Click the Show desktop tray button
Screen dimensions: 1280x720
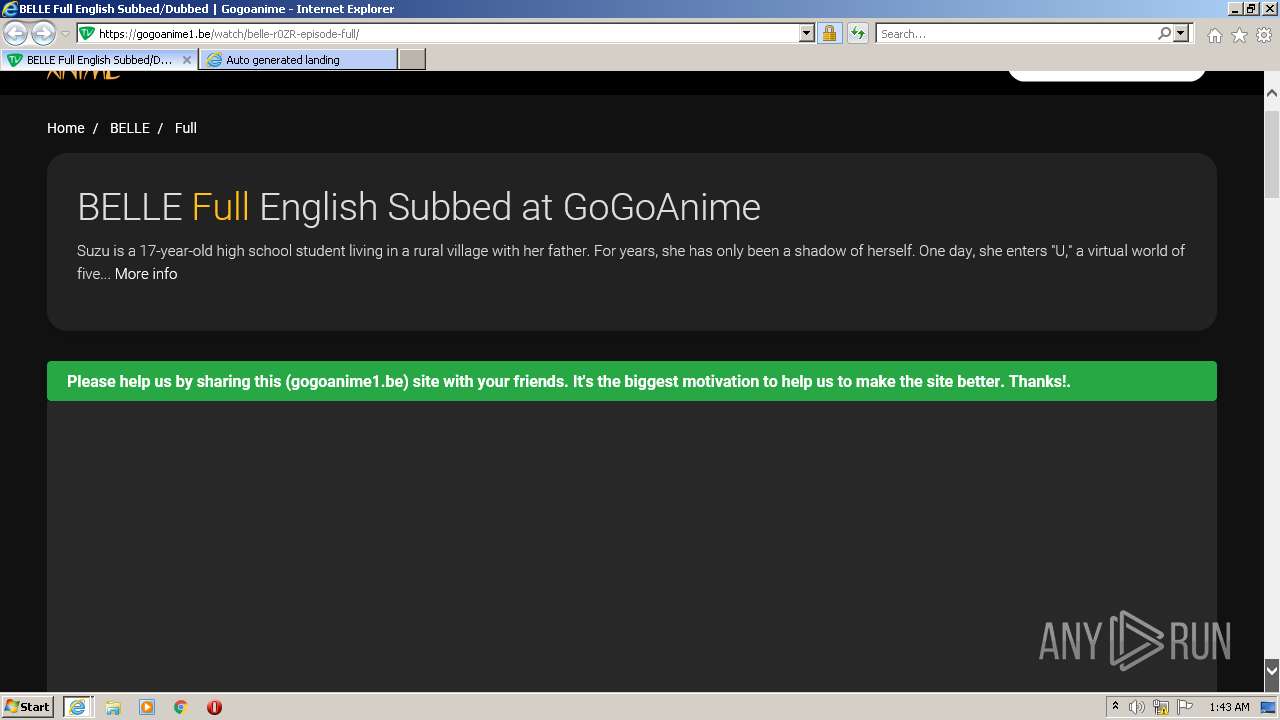pos(1269,707)
